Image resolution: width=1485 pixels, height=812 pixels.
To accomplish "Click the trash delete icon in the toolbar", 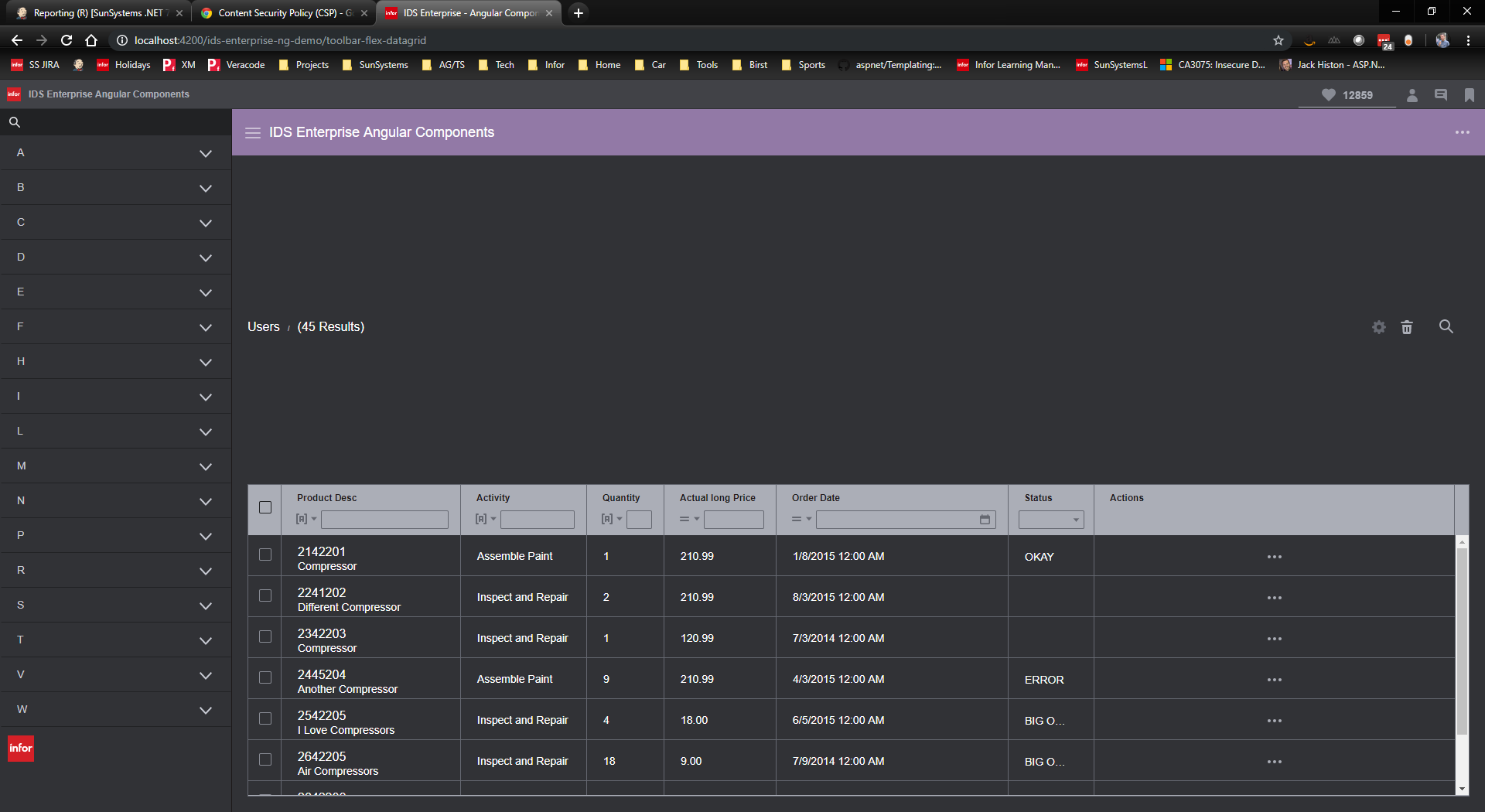I will point(1407,327).
